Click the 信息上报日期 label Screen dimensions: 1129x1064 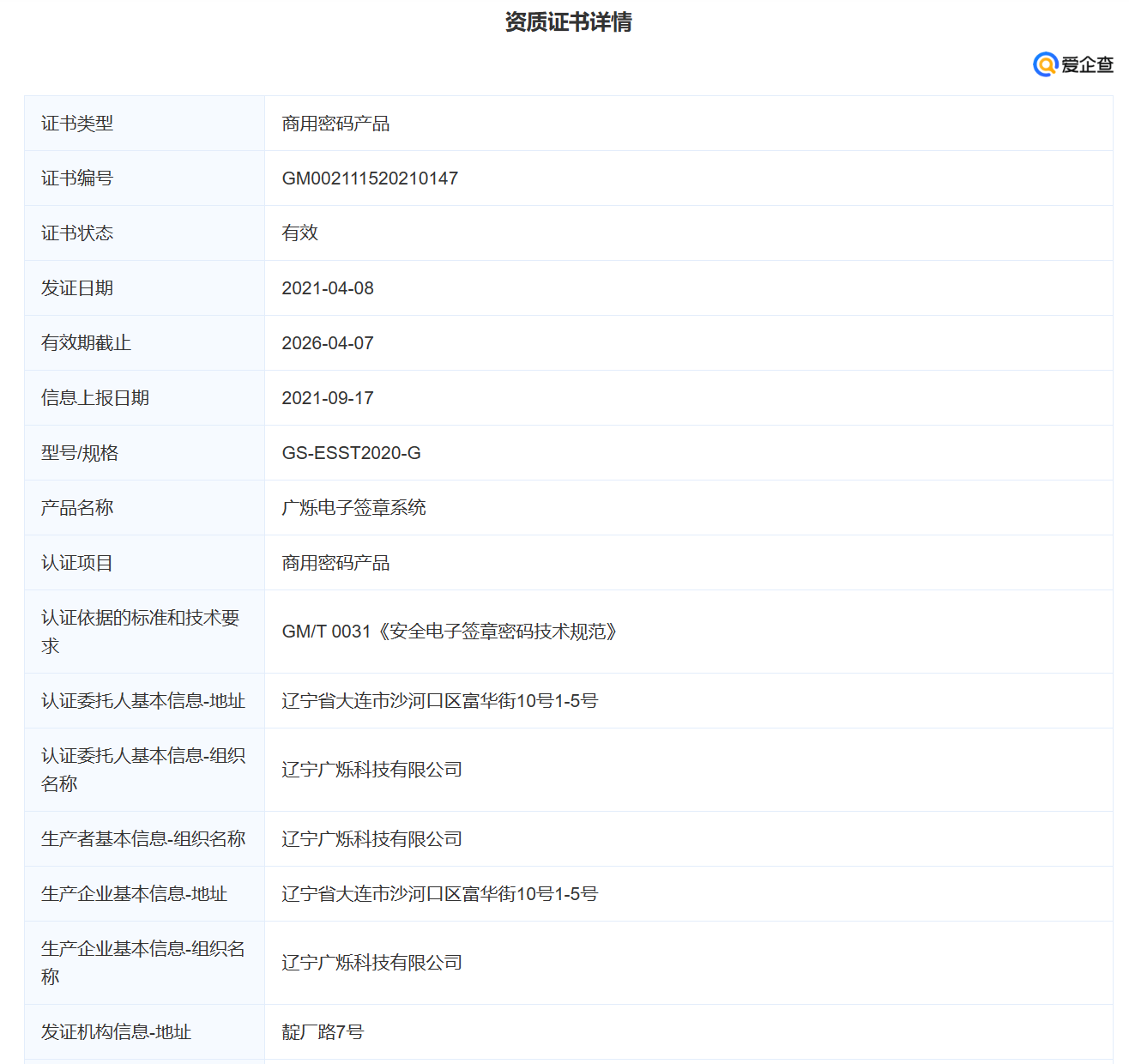coord(95,398)
